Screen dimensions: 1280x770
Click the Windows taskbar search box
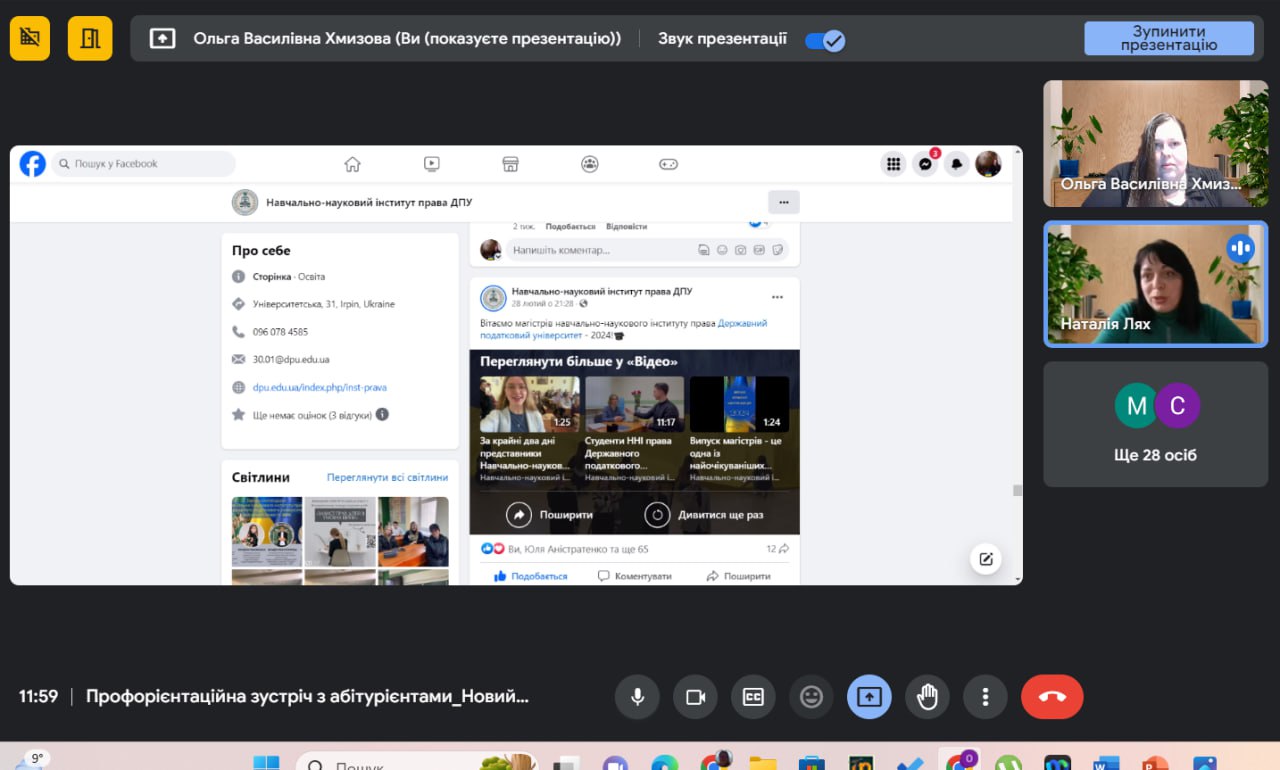(x=417, y=762)
